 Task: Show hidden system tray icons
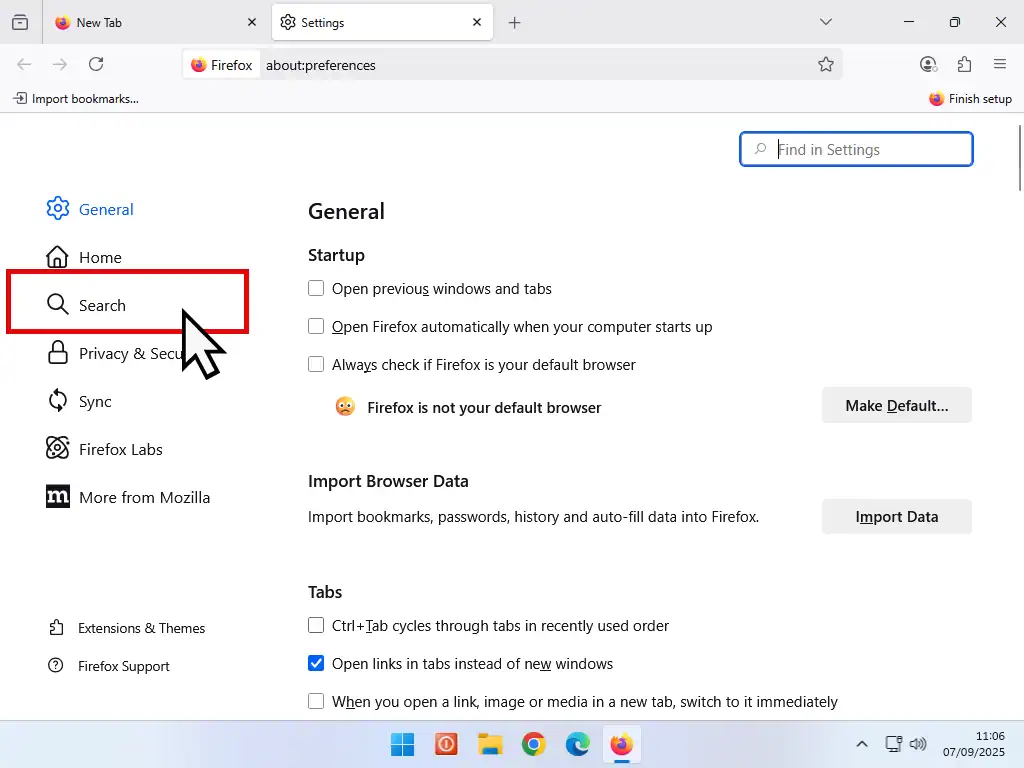861,744
